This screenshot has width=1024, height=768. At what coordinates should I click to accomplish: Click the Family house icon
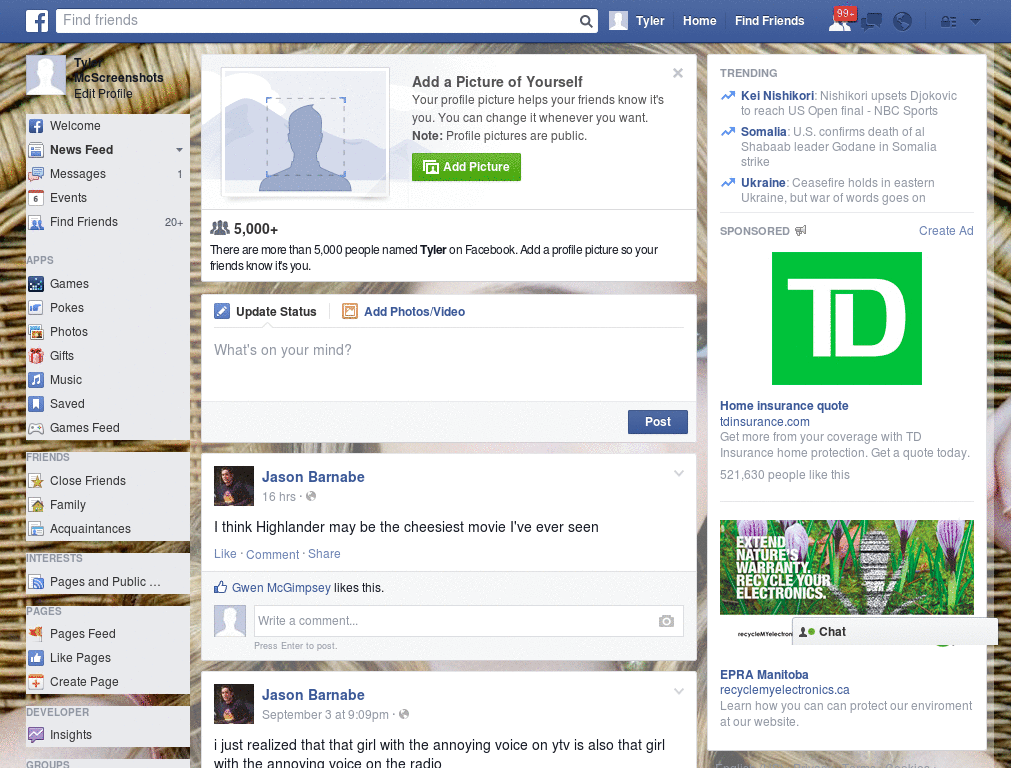[x=36, y=505]
